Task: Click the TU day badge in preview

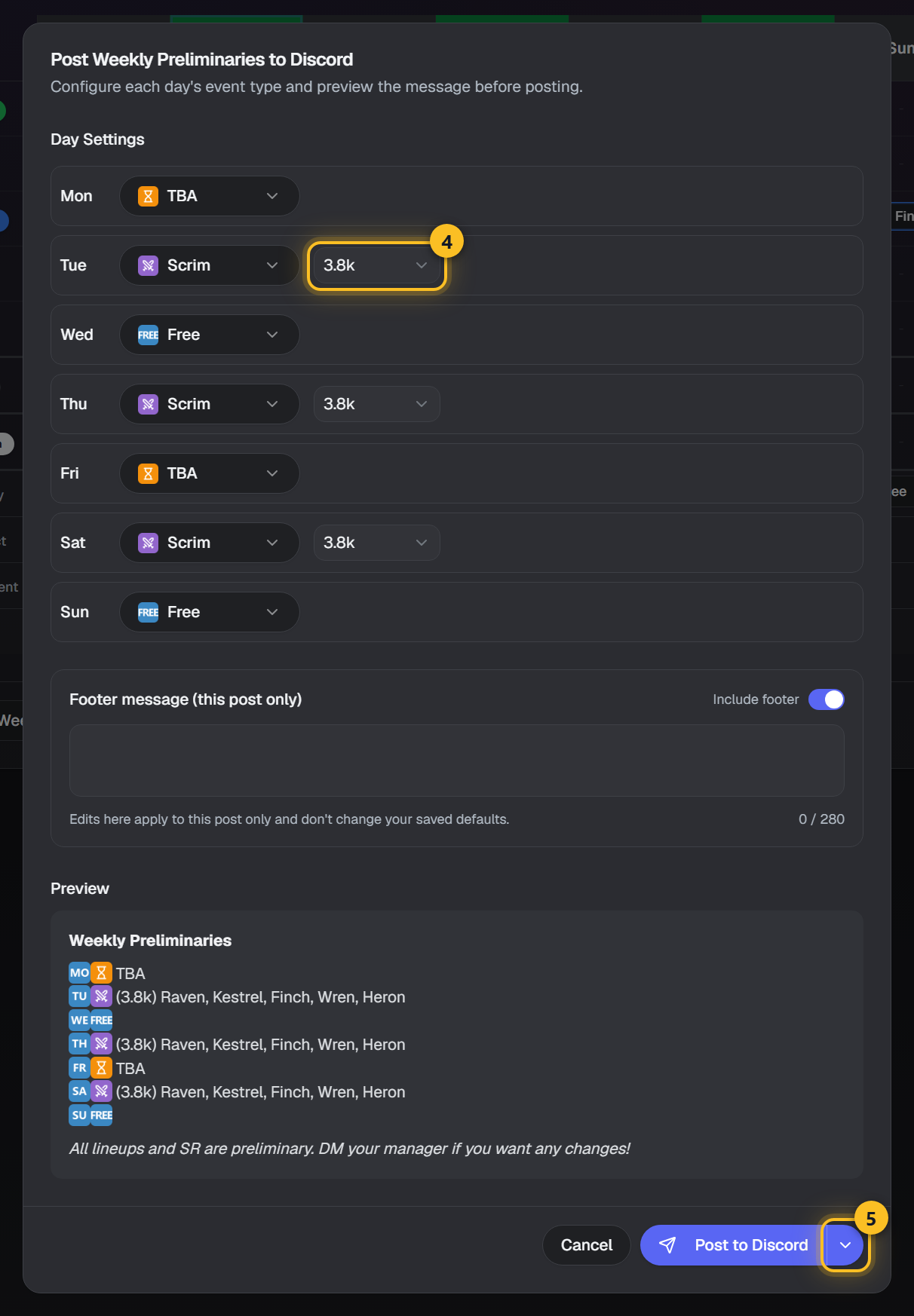Action: click(x=79, y=996)
